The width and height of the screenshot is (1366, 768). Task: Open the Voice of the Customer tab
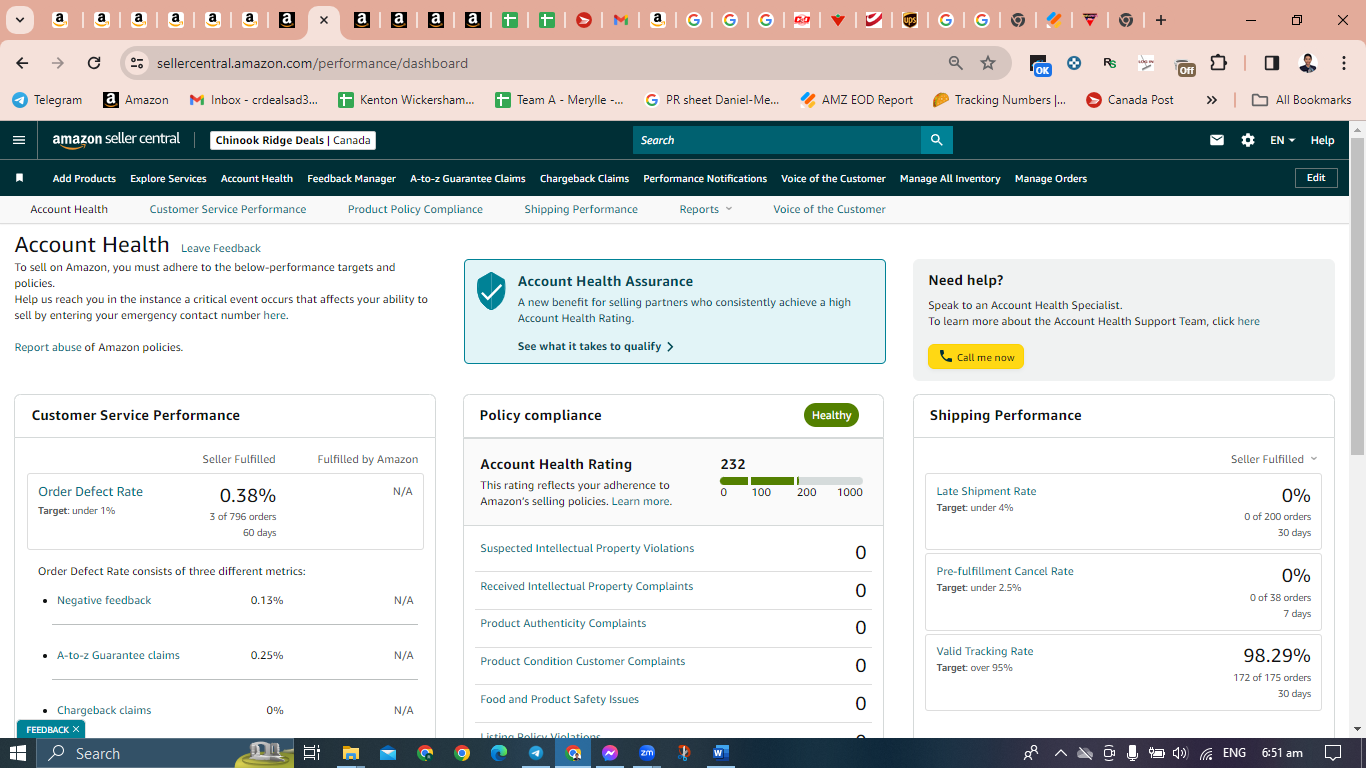click(x=829, y=209)
